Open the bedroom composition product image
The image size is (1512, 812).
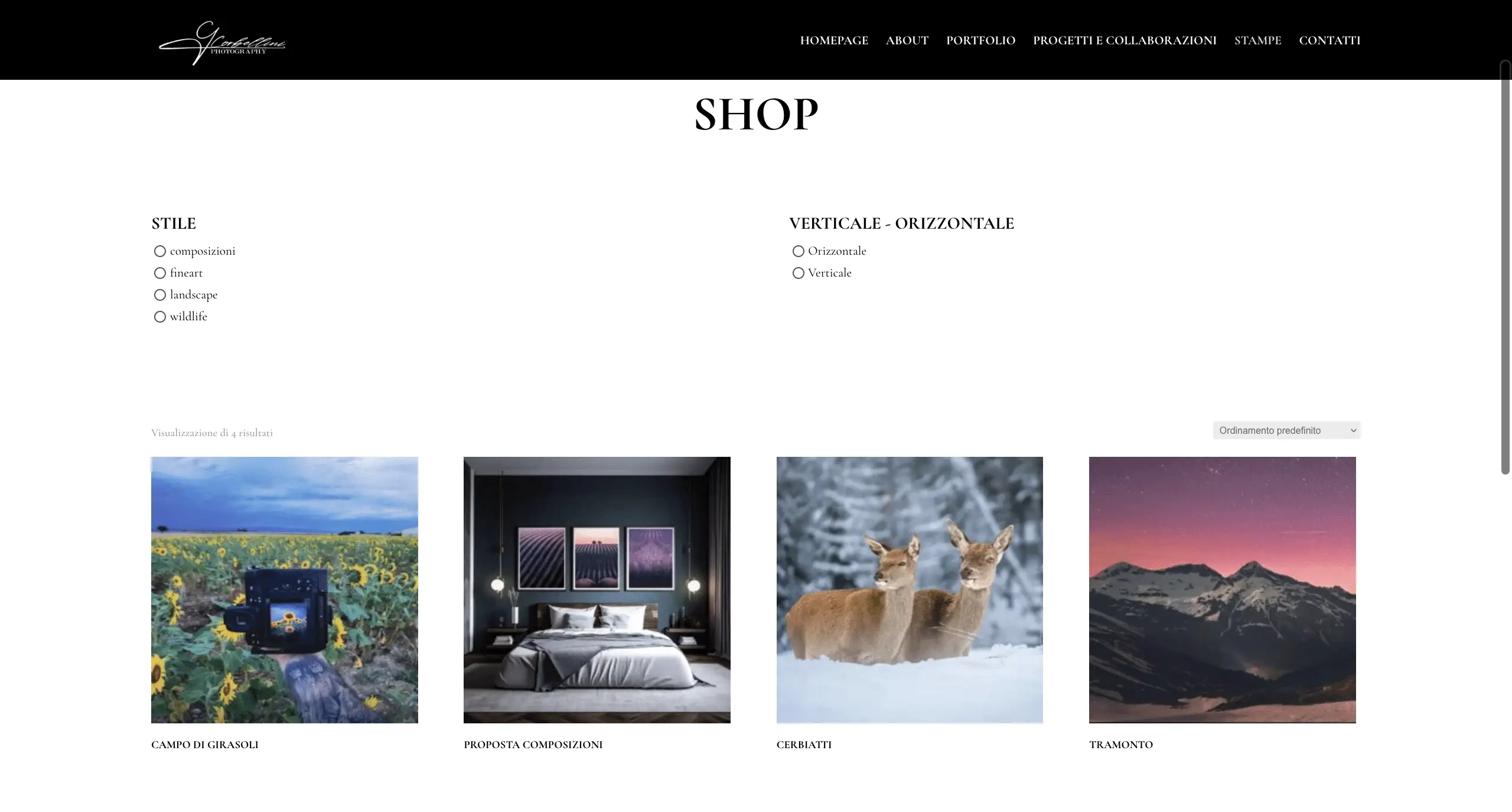[597, 590]
